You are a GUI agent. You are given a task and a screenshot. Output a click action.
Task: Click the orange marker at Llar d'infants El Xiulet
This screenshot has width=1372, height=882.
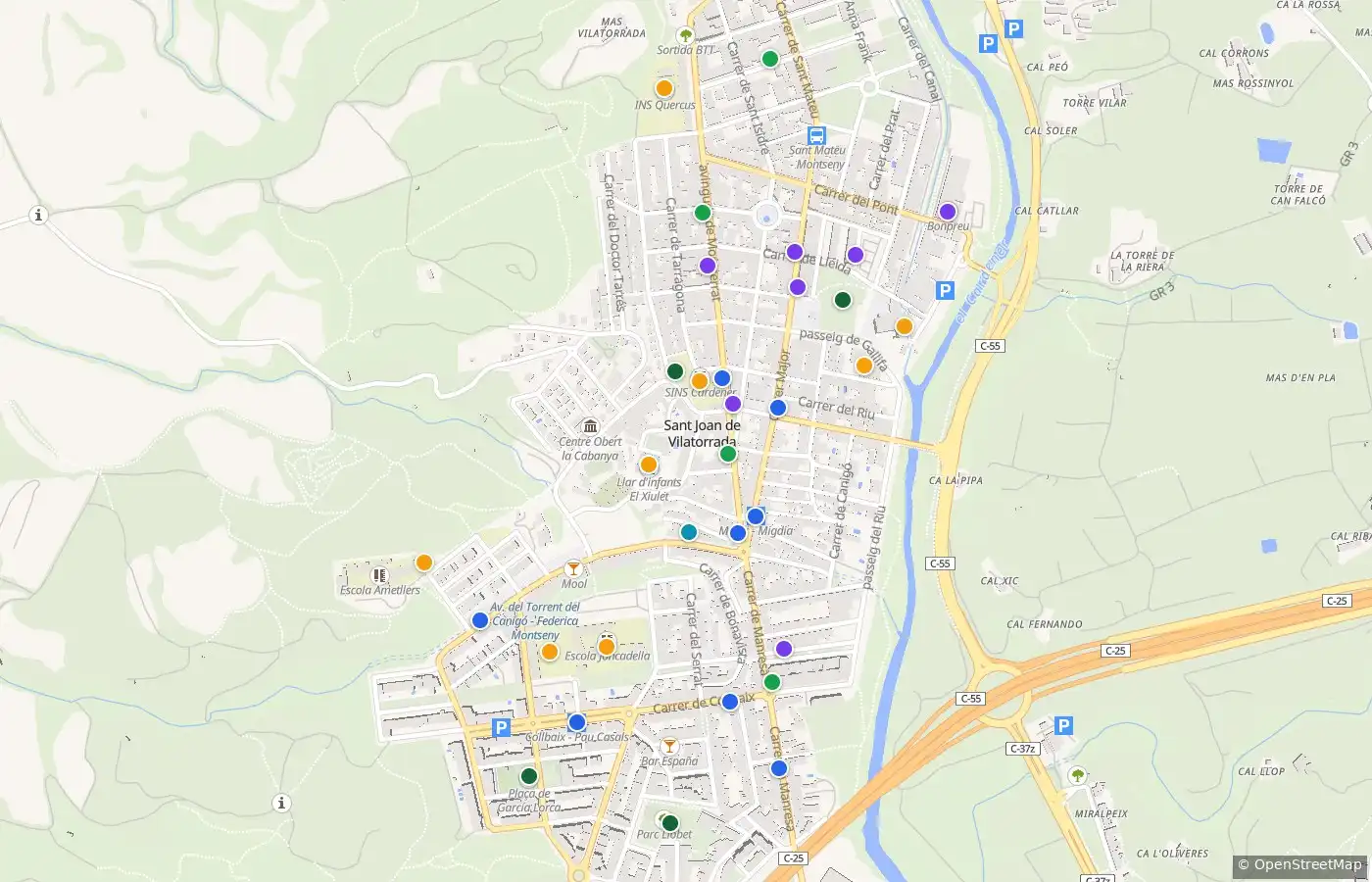(x=649, y=465)
